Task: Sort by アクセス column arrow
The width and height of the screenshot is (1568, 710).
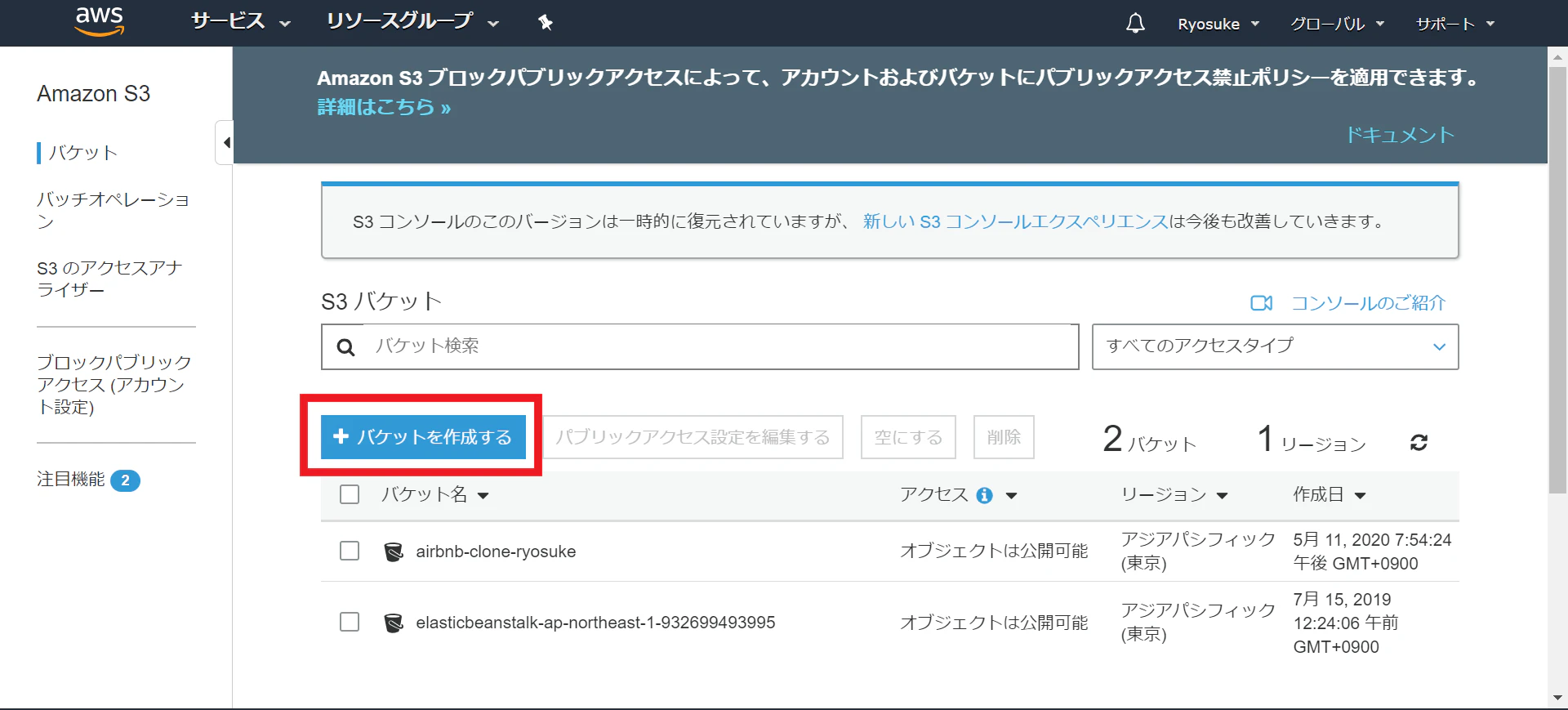Action: pos(1011,495)
